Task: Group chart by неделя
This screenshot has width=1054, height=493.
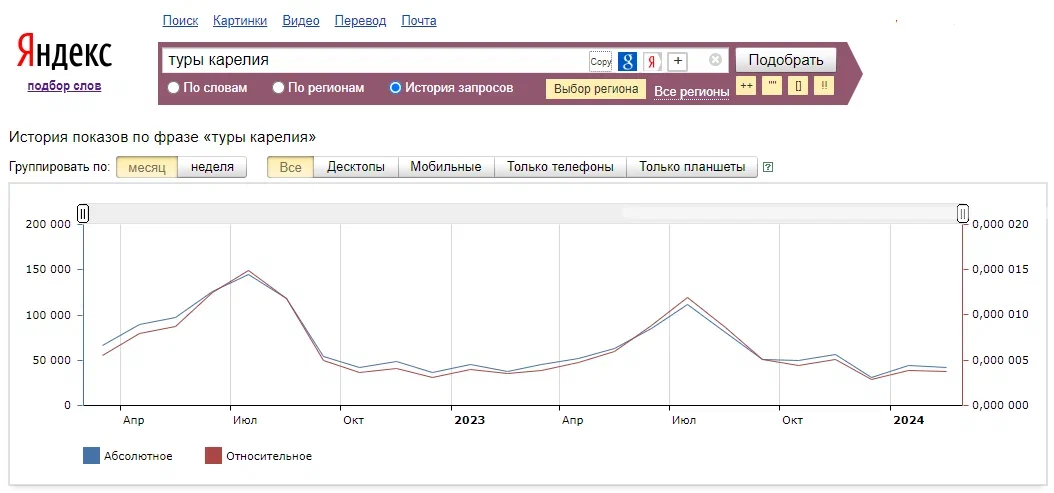Action: [x=212, y=167]
